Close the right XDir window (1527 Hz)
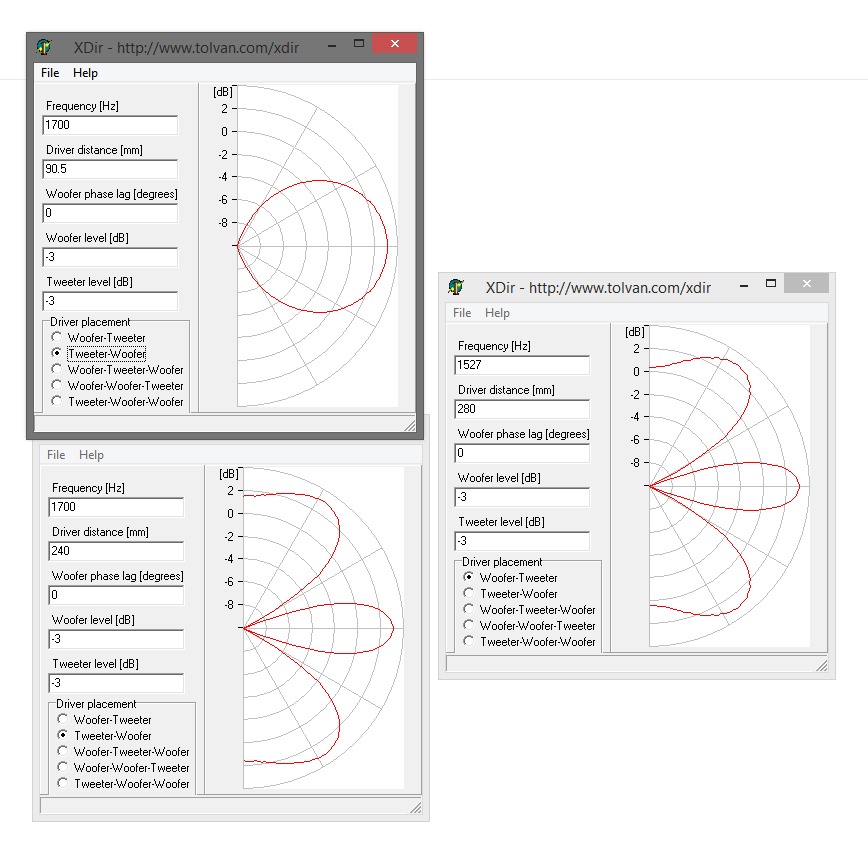The height and width of the screenshot is (848, 868). [807, 283]
